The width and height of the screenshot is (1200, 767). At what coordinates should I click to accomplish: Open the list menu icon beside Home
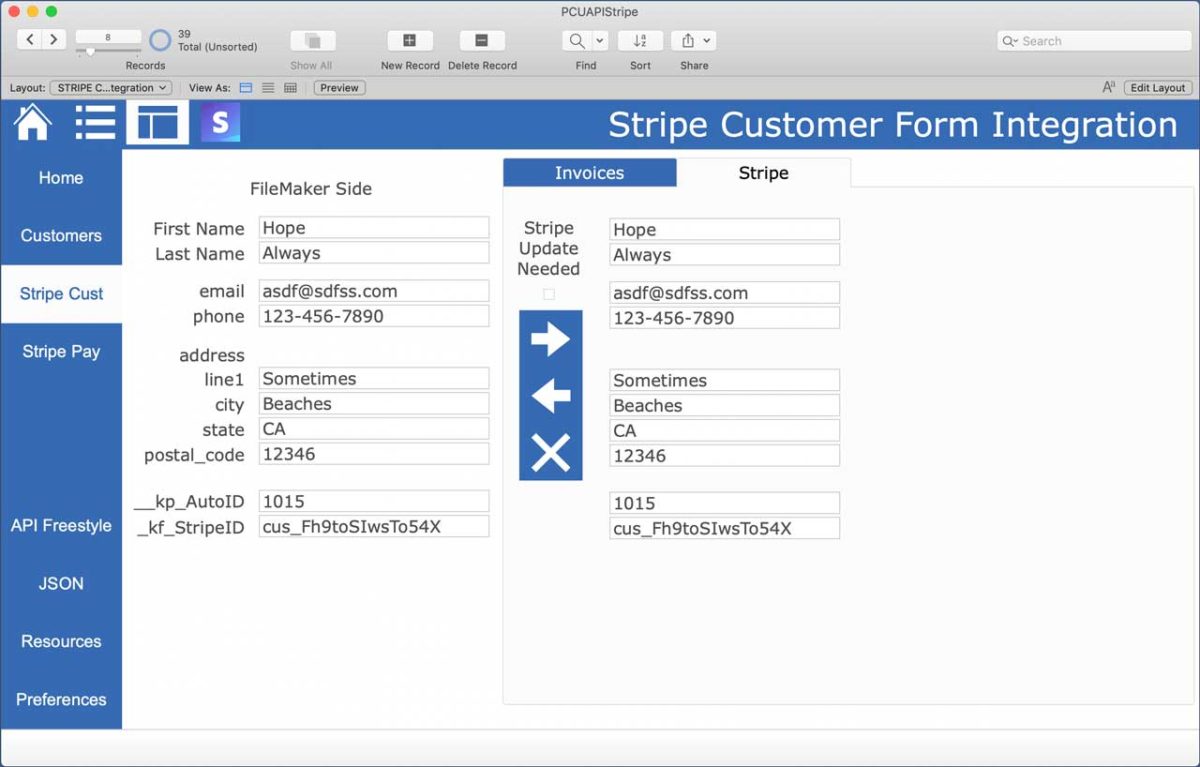tap(95, 121)
